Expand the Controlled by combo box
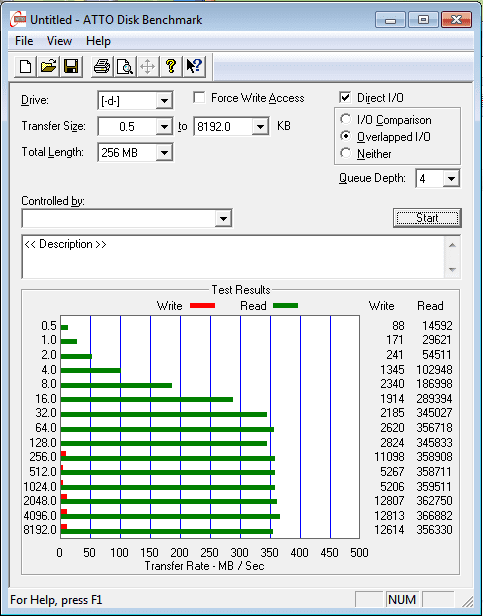This screenshot has height=616, width=483. click(223, 218)
